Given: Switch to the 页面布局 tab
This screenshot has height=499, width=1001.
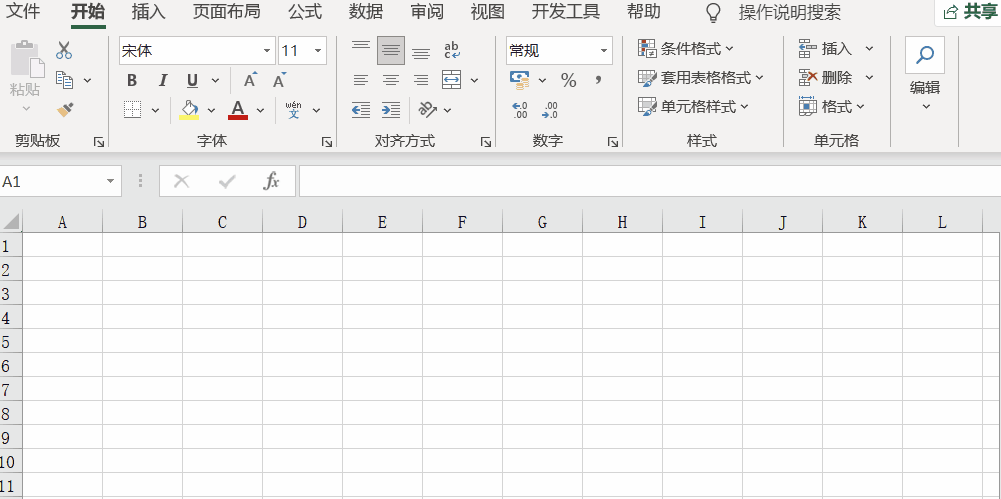Looking at the screenshot, I should click(227, 11).
